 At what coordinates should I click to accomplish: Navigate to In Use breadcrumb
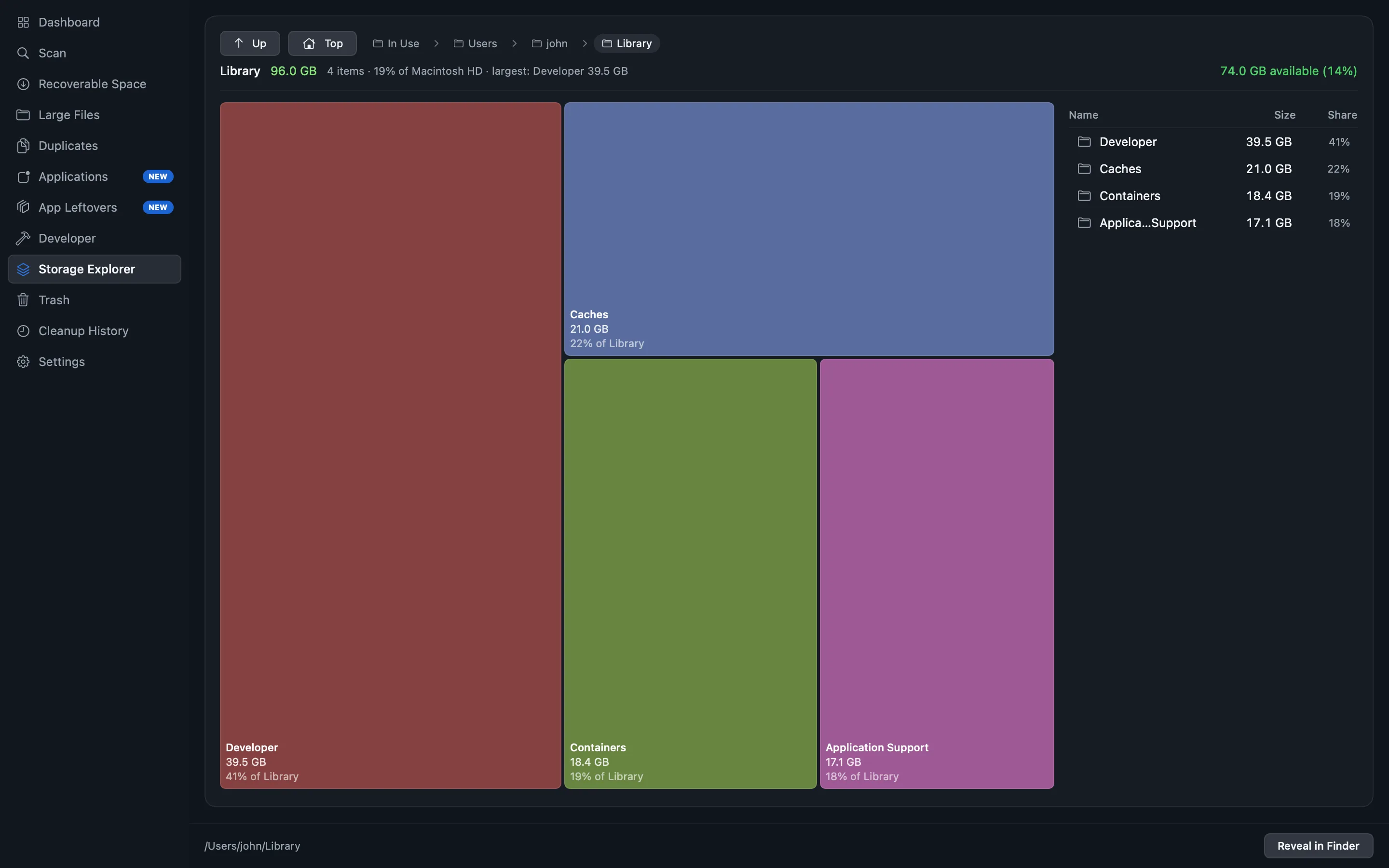point(396,43)
